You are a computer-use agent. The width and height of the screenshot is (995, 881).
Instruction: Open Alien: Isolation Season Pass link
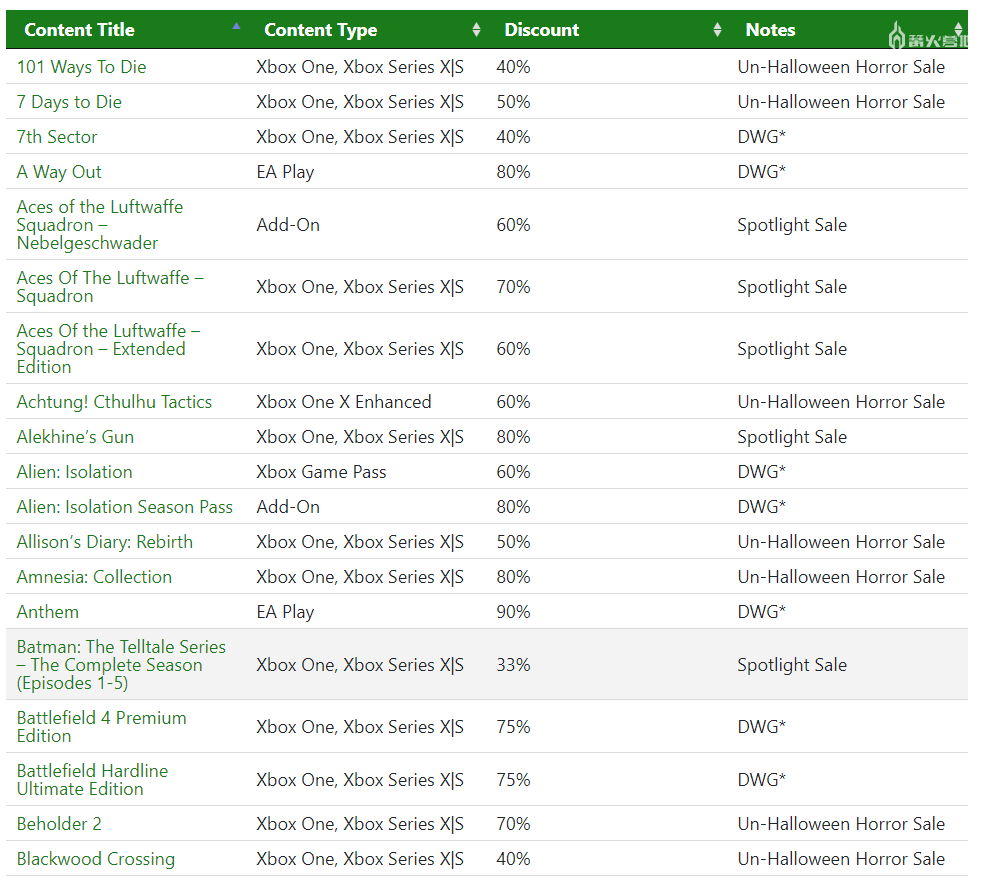(124, 507)
